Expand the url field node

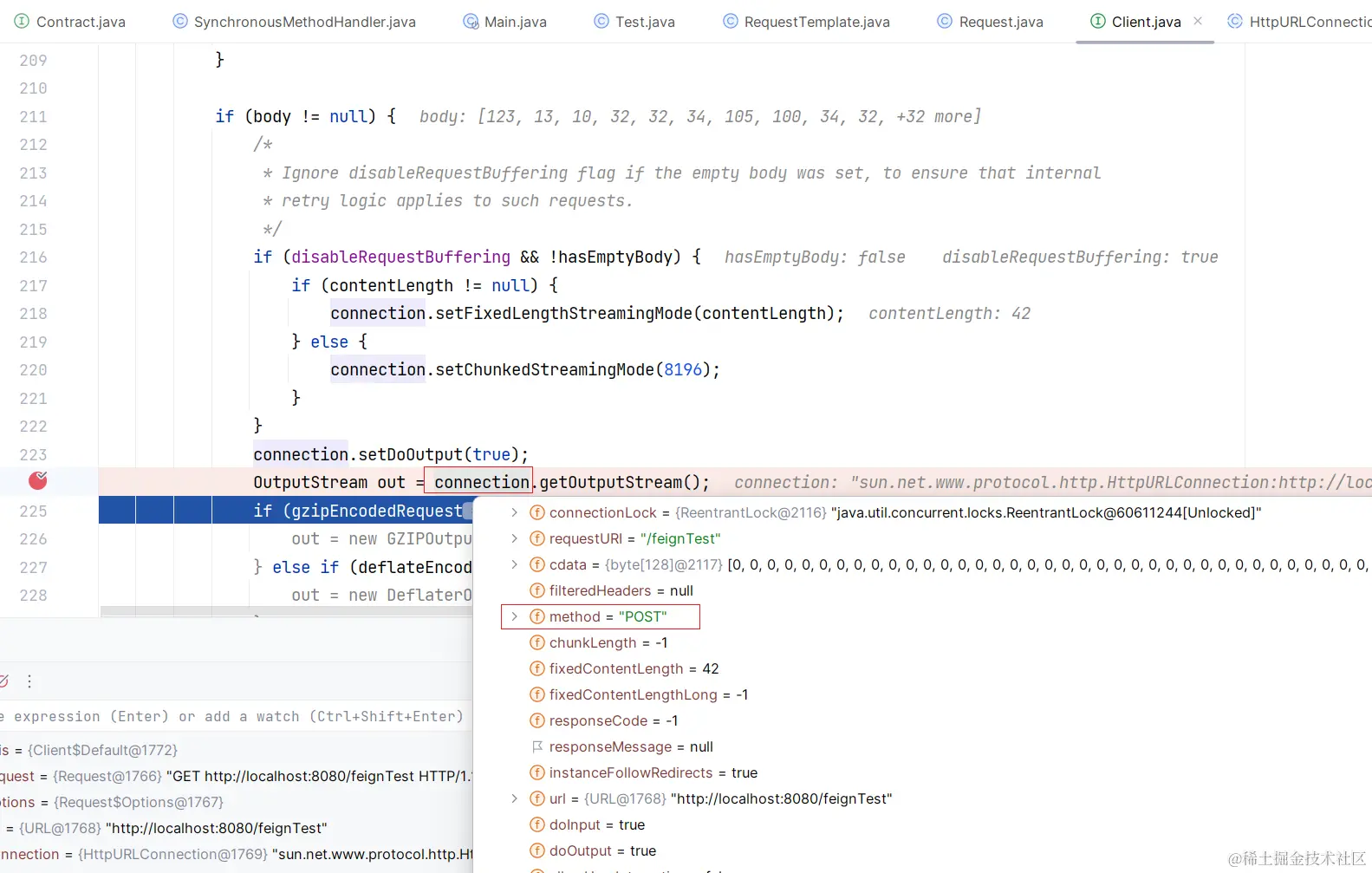tap(514, 798)
